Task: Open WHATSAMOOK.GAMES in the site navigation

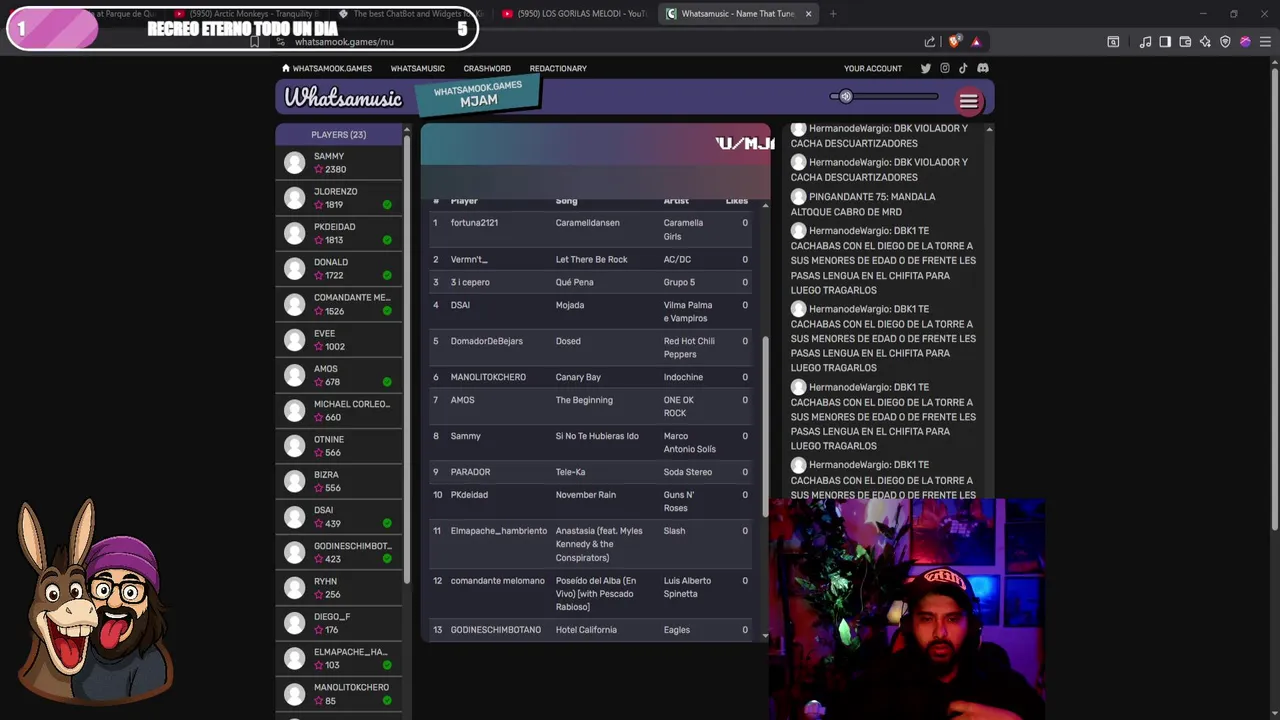Action: [332, 68]
